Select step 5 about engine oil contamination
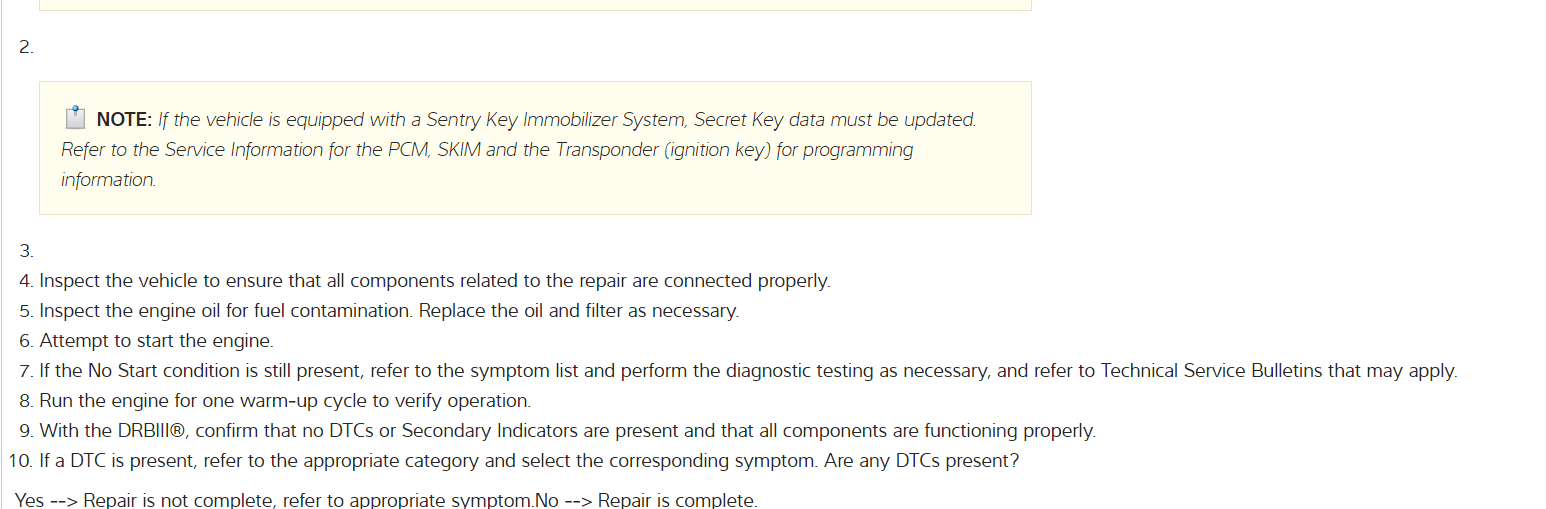1546x509 pixels. pos(389,311)
